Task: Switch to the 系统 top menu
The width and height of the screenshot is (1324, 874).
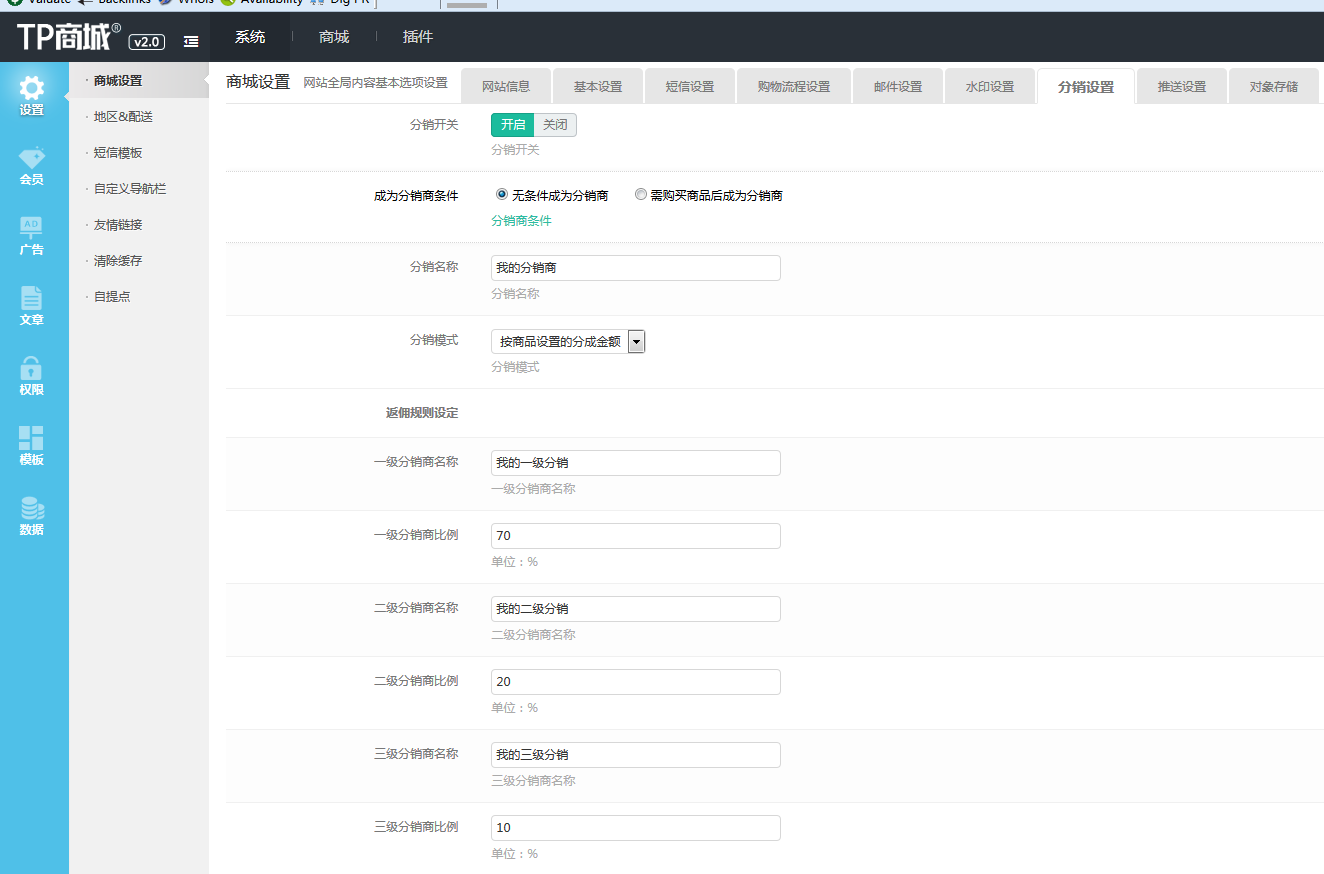Action: 250,37
